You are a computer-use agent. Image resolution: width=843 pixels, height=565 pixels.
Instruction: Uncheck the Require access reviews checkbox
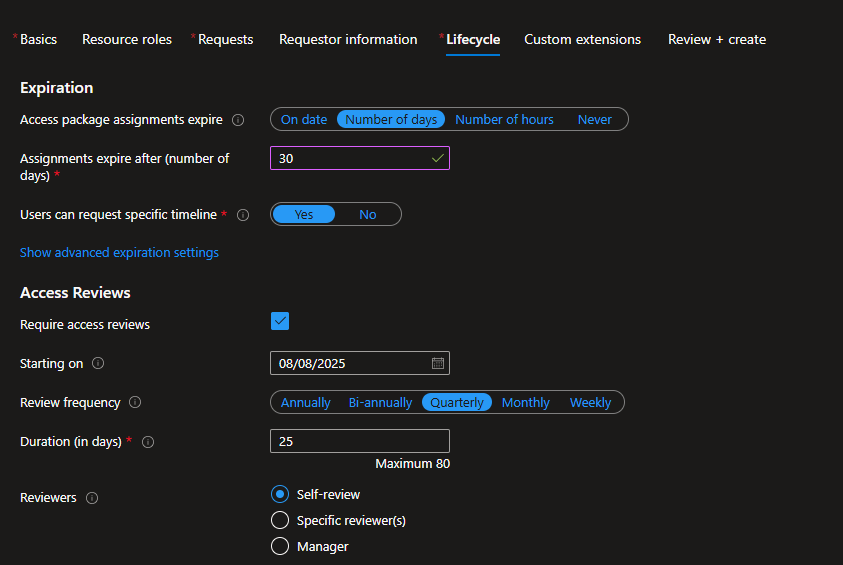coord(280,321)
